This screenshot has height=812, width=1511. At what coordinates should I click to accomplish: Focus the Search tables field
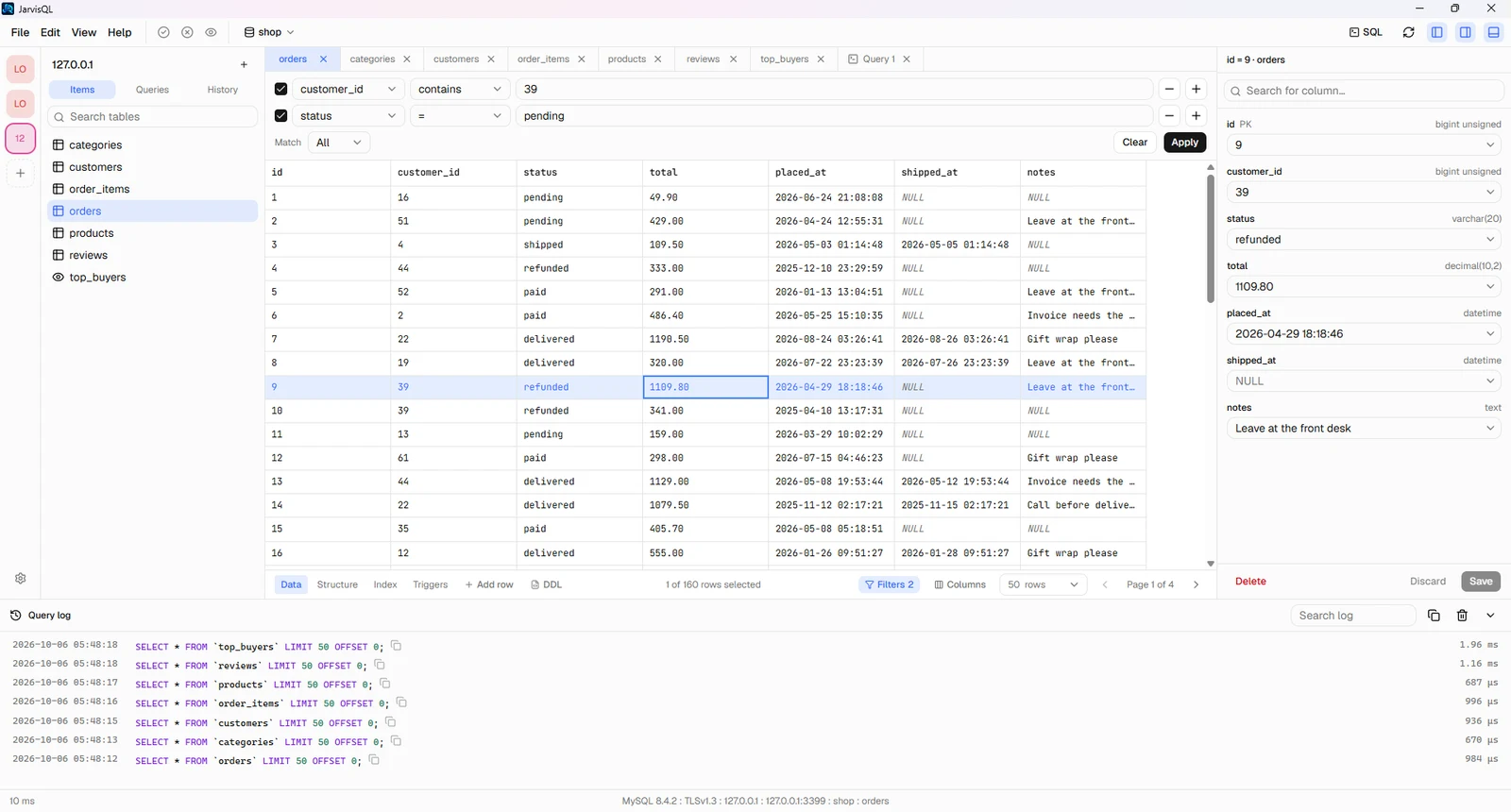pyautogui.click(x=152, y=116)
